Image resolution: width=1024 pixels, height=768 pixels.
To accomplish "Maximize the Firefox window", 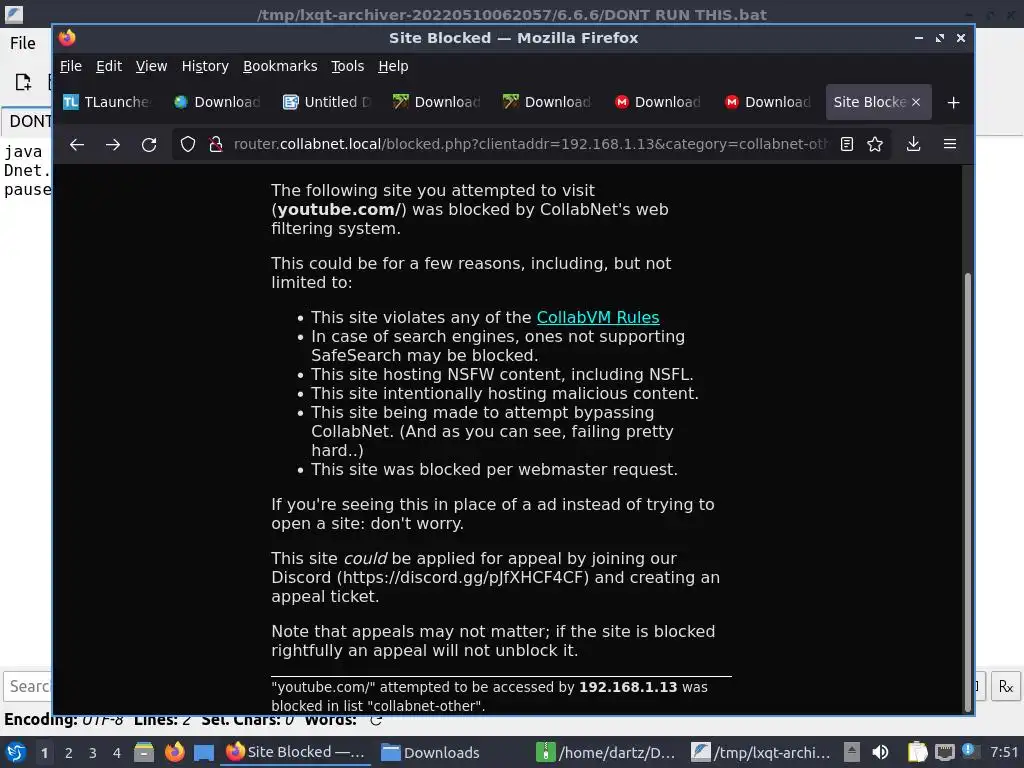I will pos(940,38).
